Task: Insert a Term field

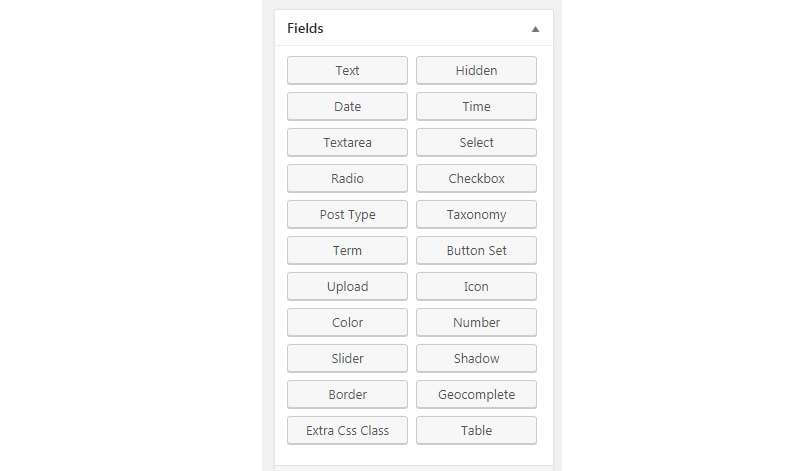Action: pyautogui.click(x=347, y=250)
